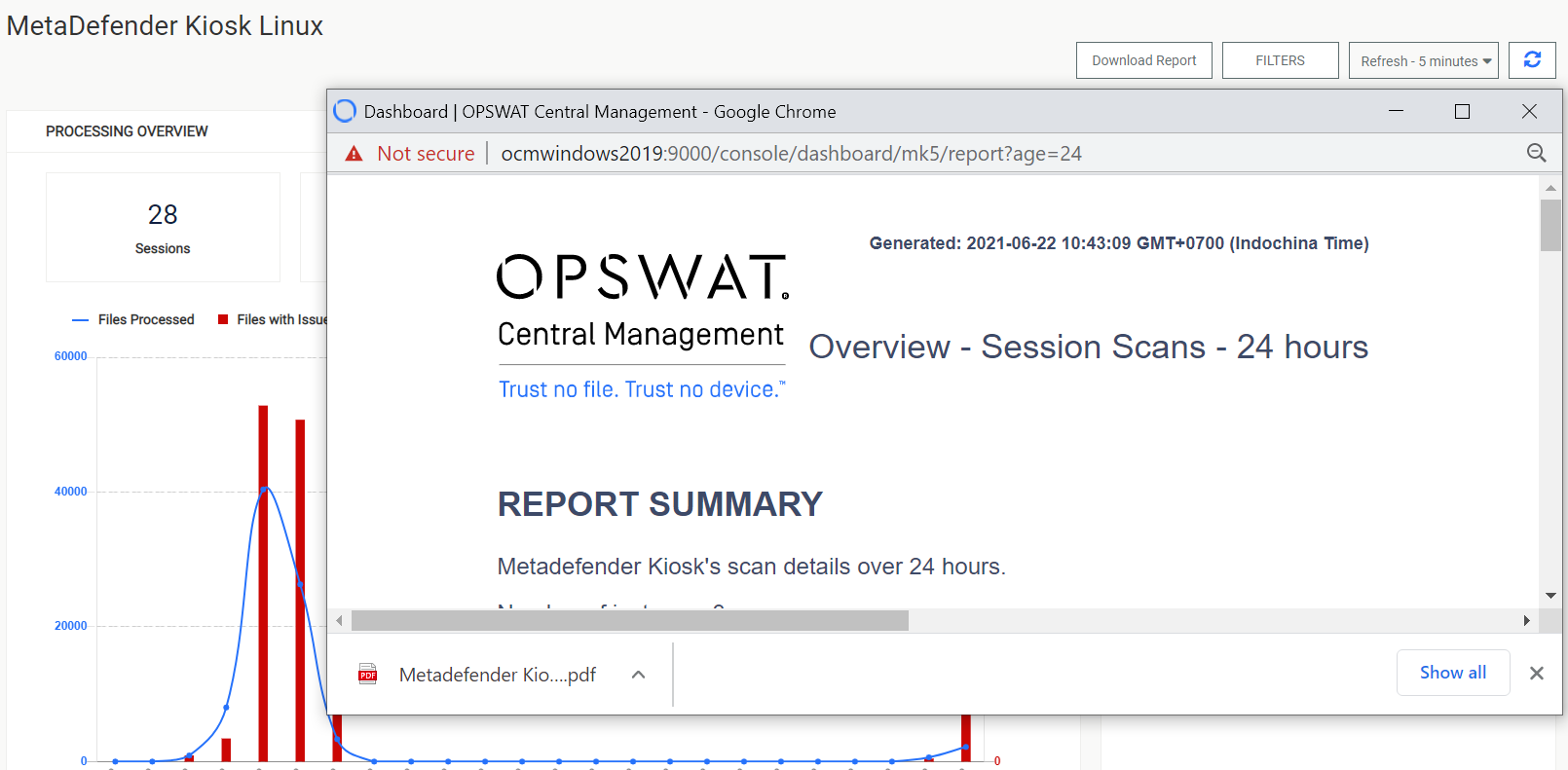Screen dimensions: 1568x770
Task: Toggle Files Processed legend entry
Action: [x=133, y=319]
